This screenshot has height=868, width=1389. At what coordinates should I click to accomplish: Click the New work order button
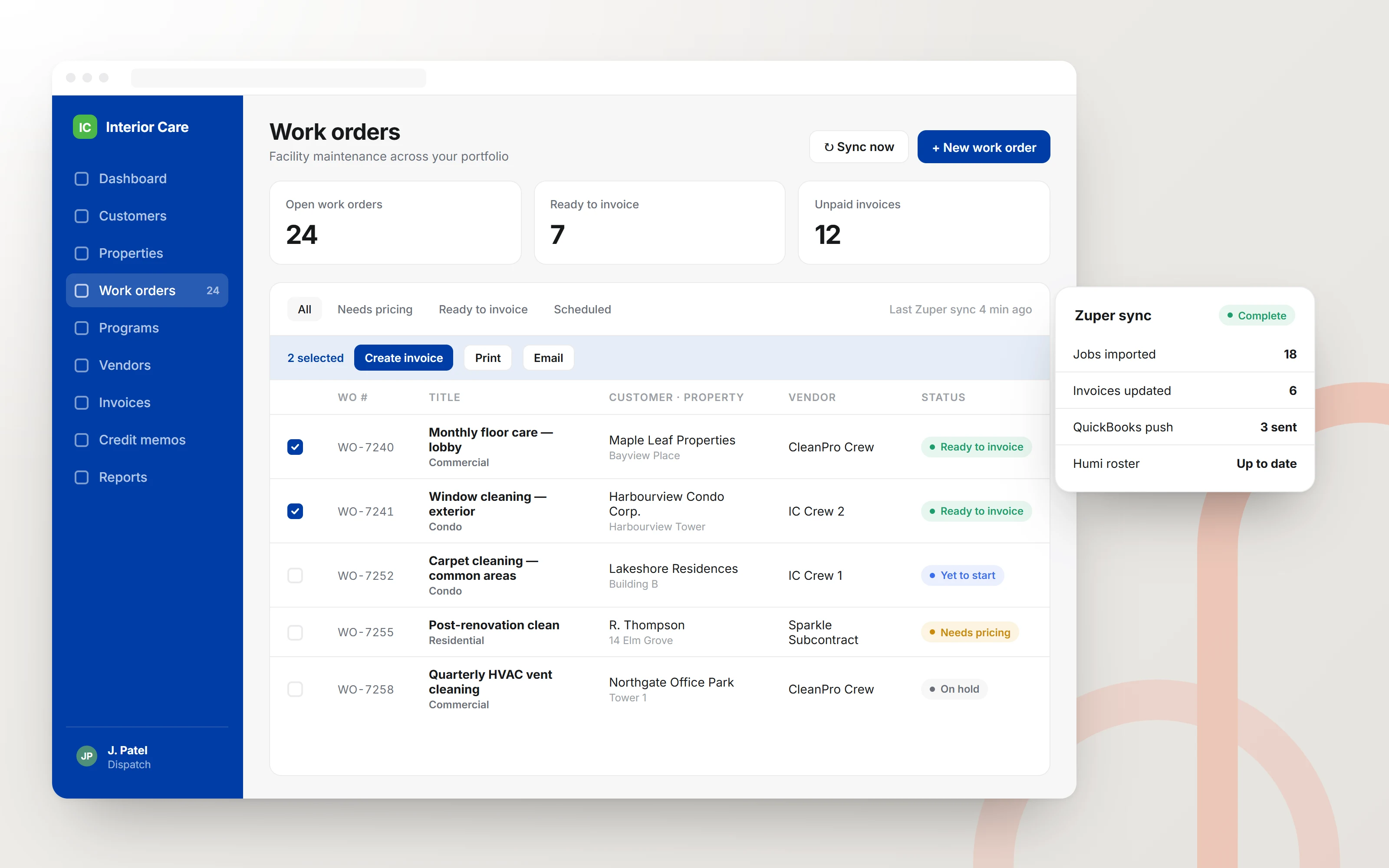[984, 147]
